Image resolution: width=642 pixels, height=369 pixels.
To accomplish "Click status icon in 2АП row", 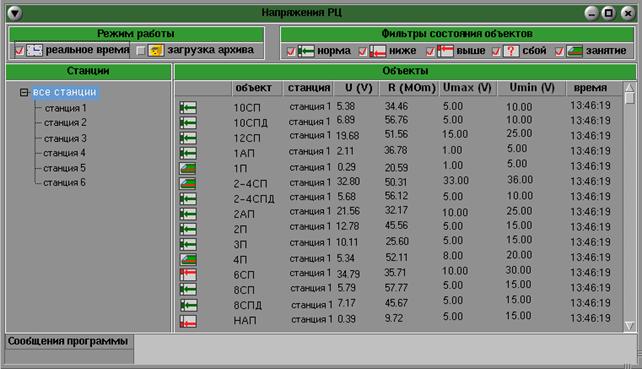I will pos(188,214).
